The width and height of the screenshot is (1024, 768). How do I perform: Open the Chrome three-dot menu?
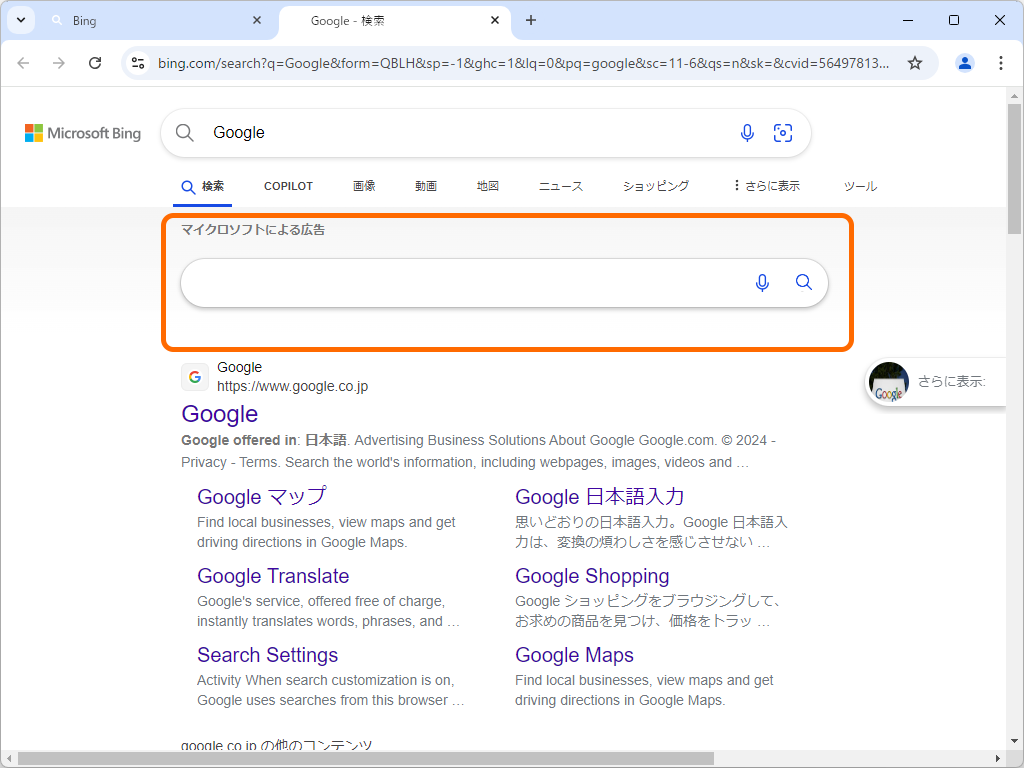click(x=1001, y=62)
